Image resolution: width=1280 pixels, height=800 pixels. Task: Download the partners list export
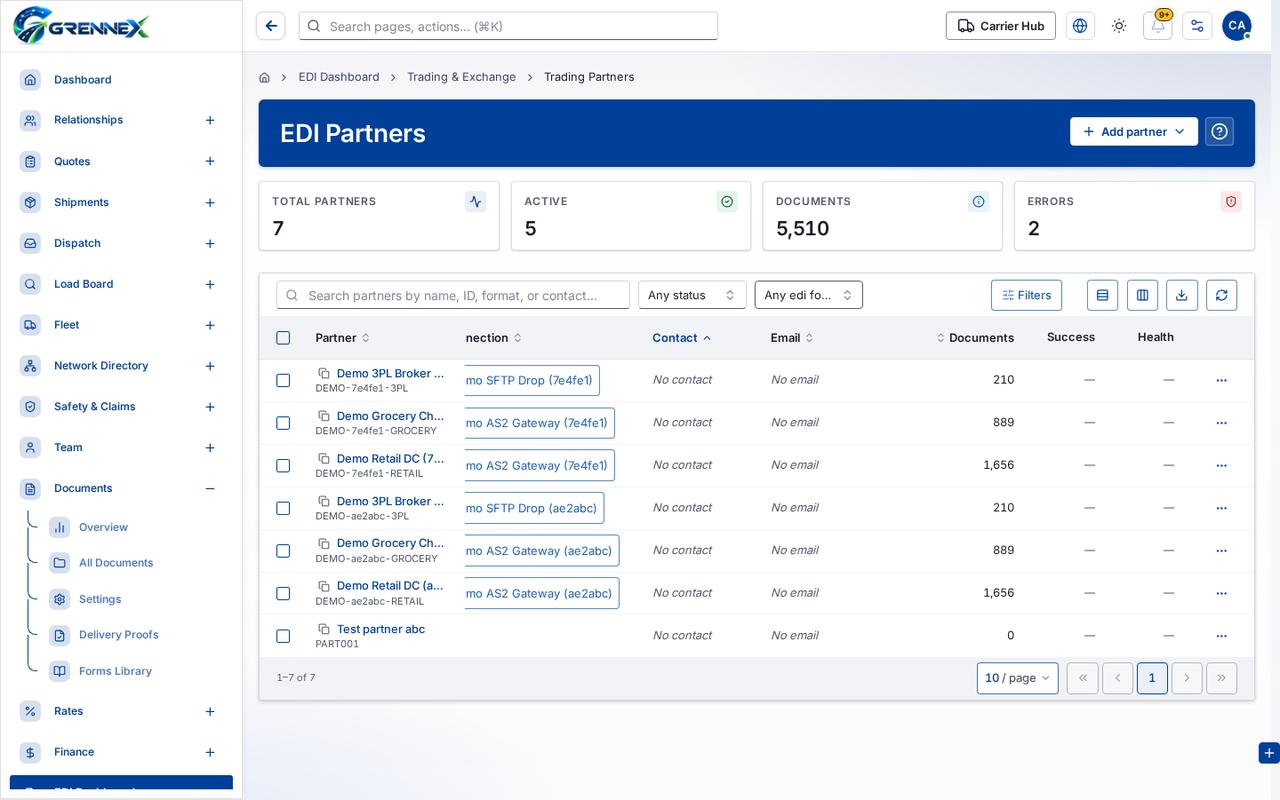pos(1182,295)
